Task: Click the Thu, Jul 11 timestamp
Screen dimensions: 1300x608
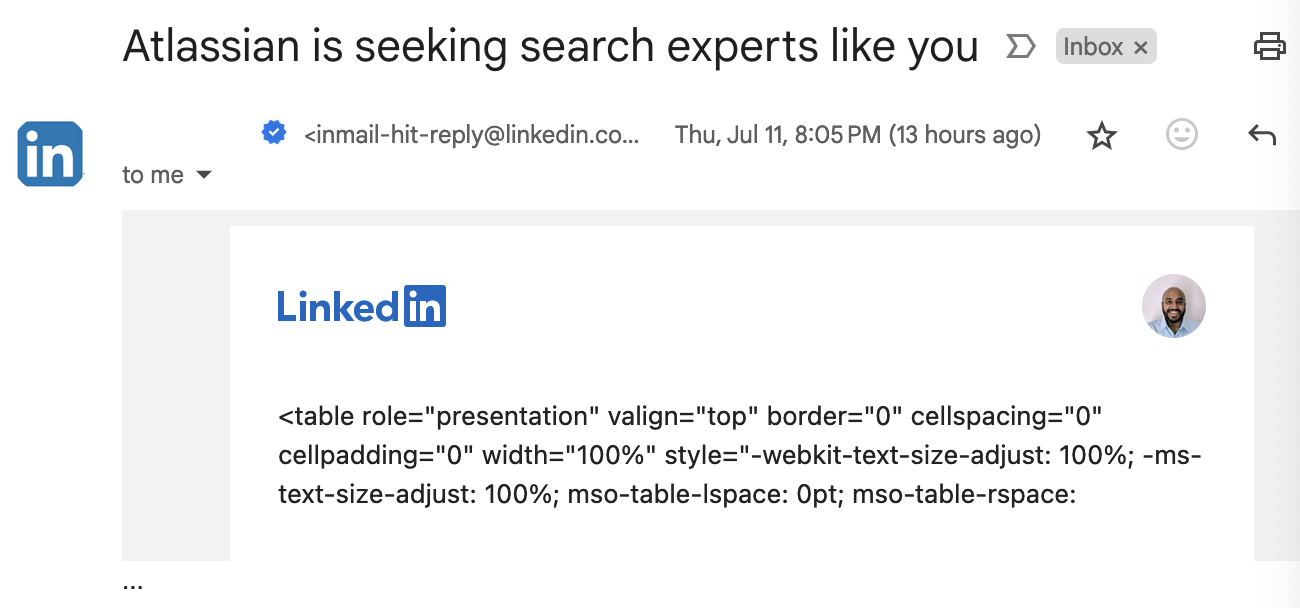Action: click(x=857, y=134)
